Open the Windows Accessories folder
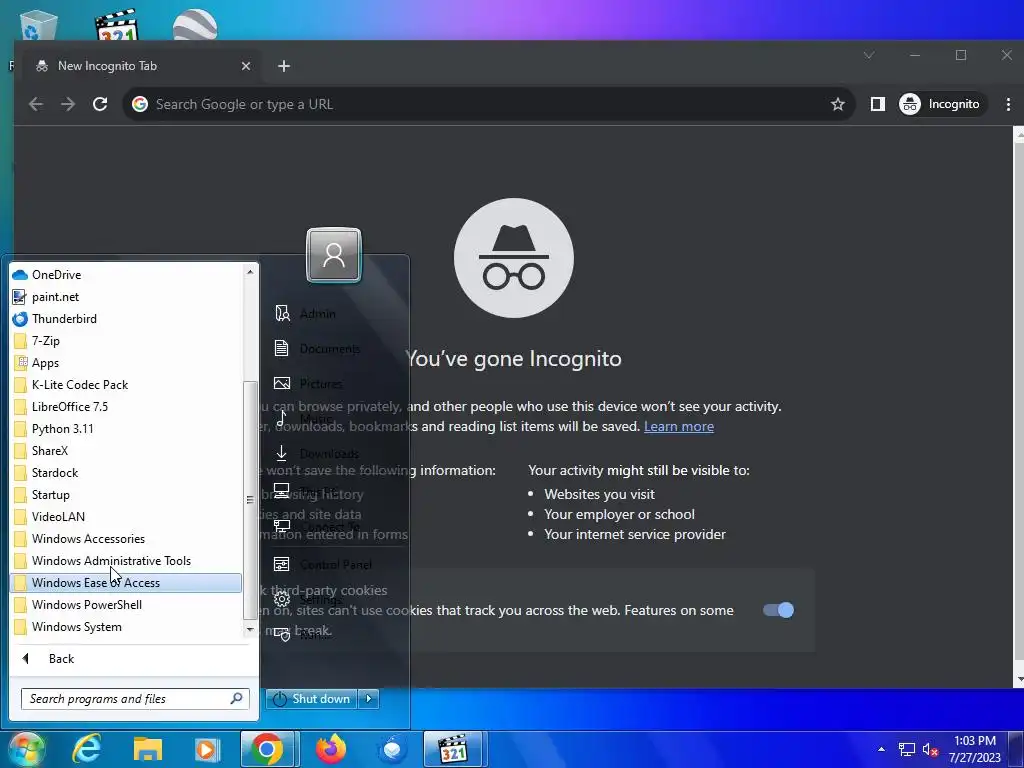Viewport: 1024px width, 768px height. [x=126, y=539]
